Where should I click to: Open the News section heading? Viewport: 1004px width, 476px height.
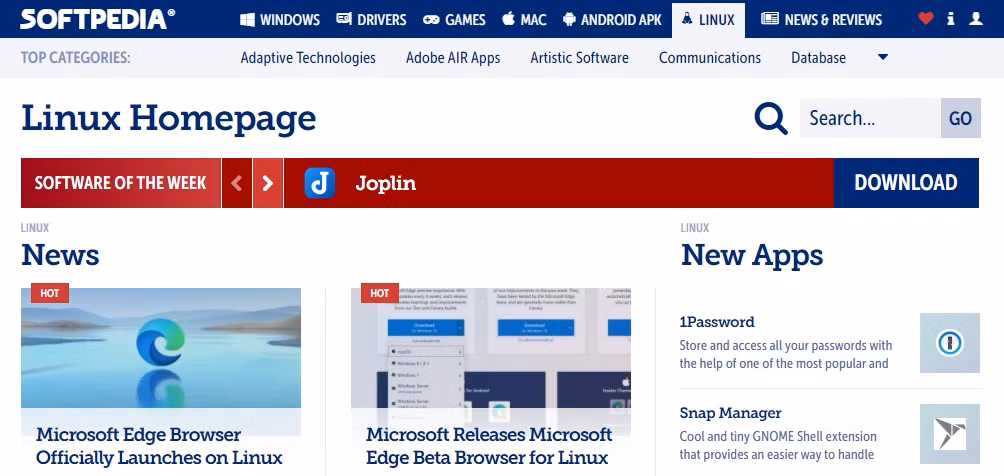[x=60, y=255]
